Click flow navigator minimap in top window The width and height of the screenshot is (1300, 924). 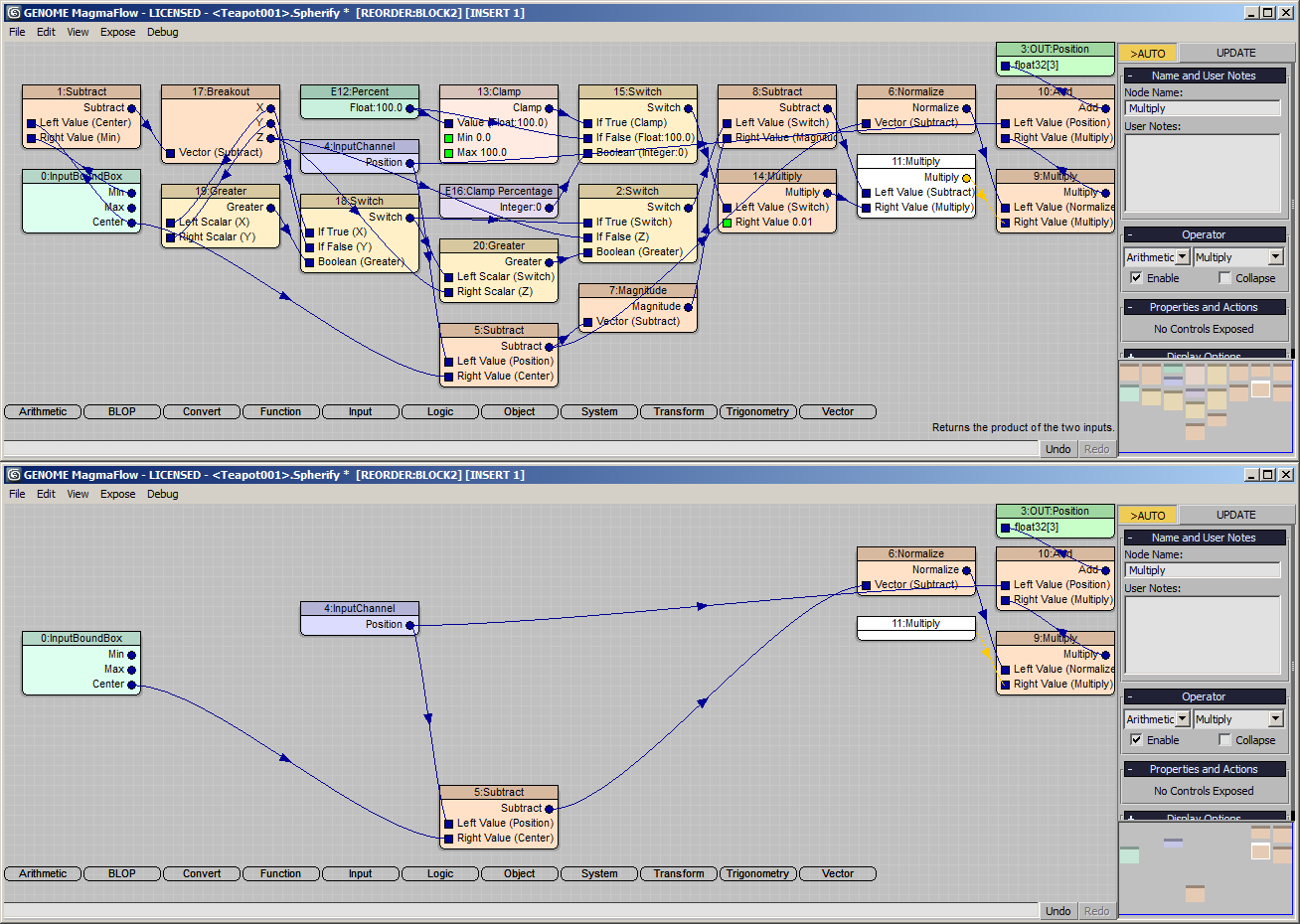pyautogui.click(x=1207, y=405)
